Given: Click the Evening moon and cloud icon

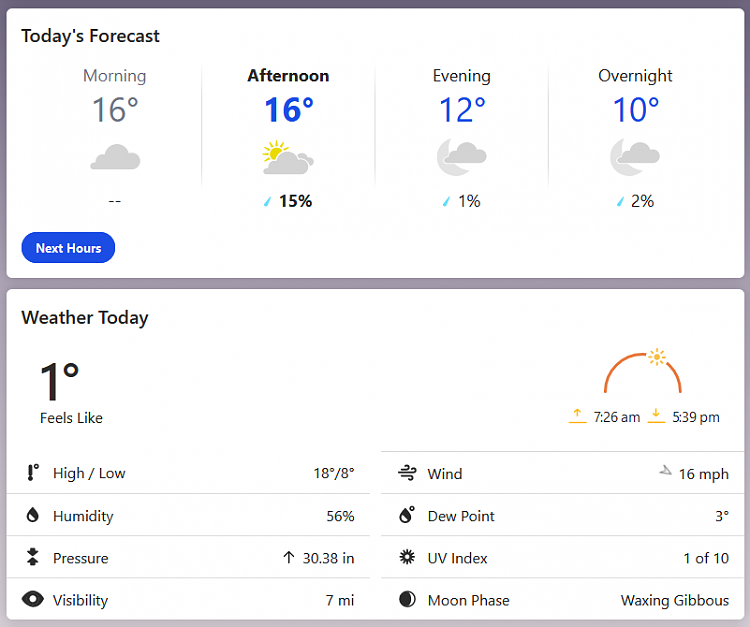Looking at the screenshot, I should (462, 157).
